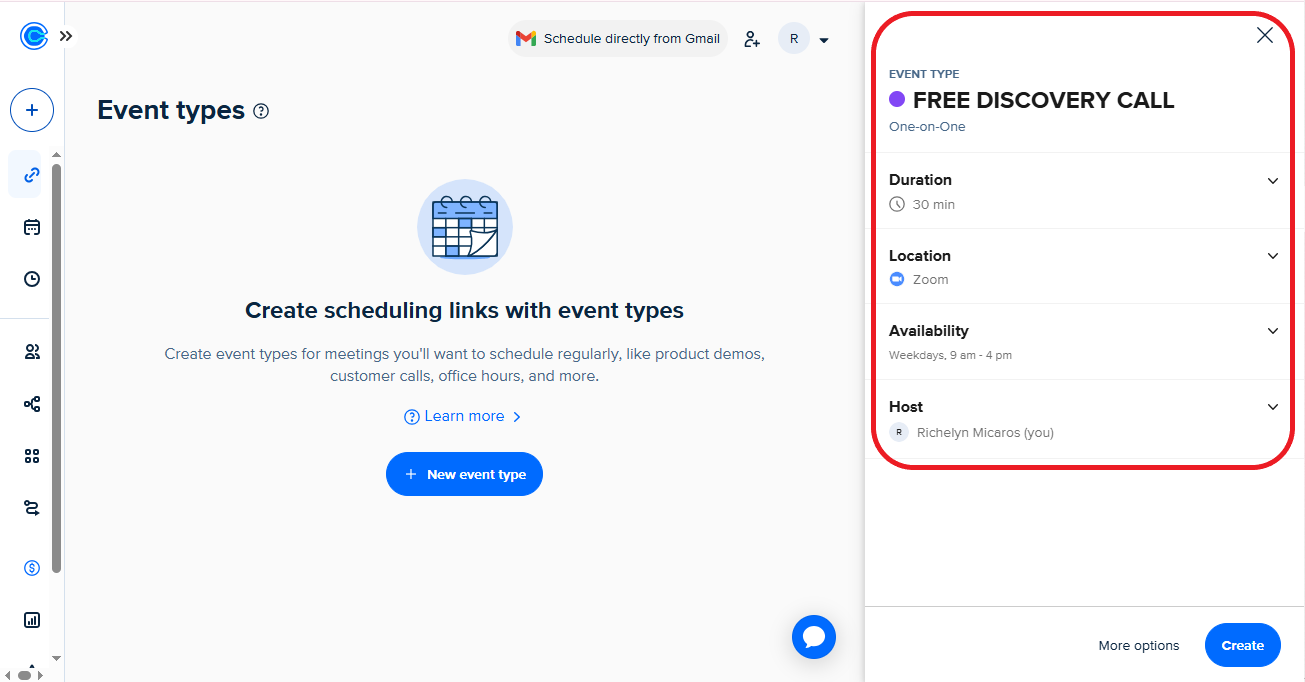Expand the Availability section in panel
The width and height of the screenshot is (1305, 682).
click(x=1085, y=342)
